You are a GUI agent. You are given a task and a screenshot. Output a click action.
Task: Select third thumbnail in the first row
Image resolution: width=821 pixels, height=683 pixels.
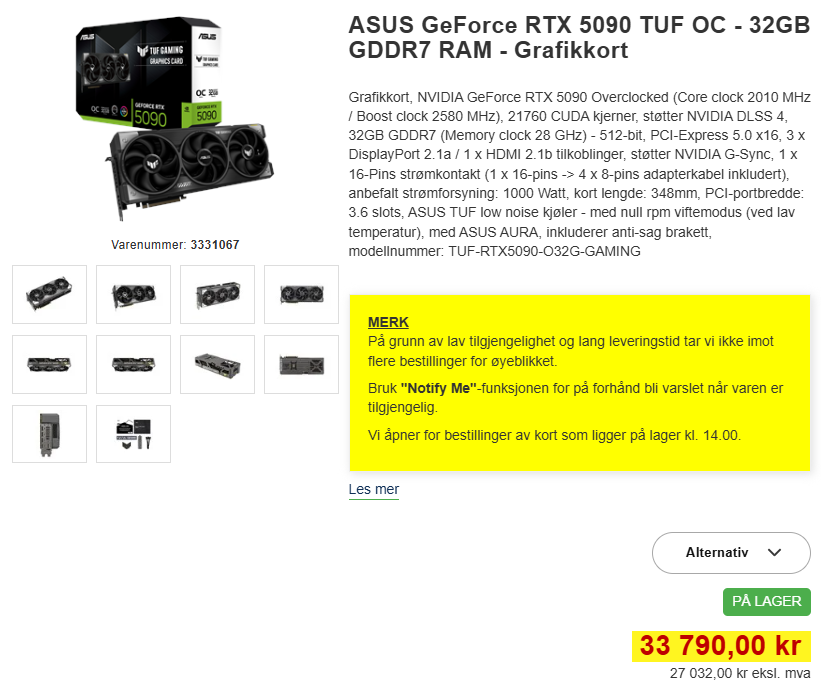(x=217, y=294)
